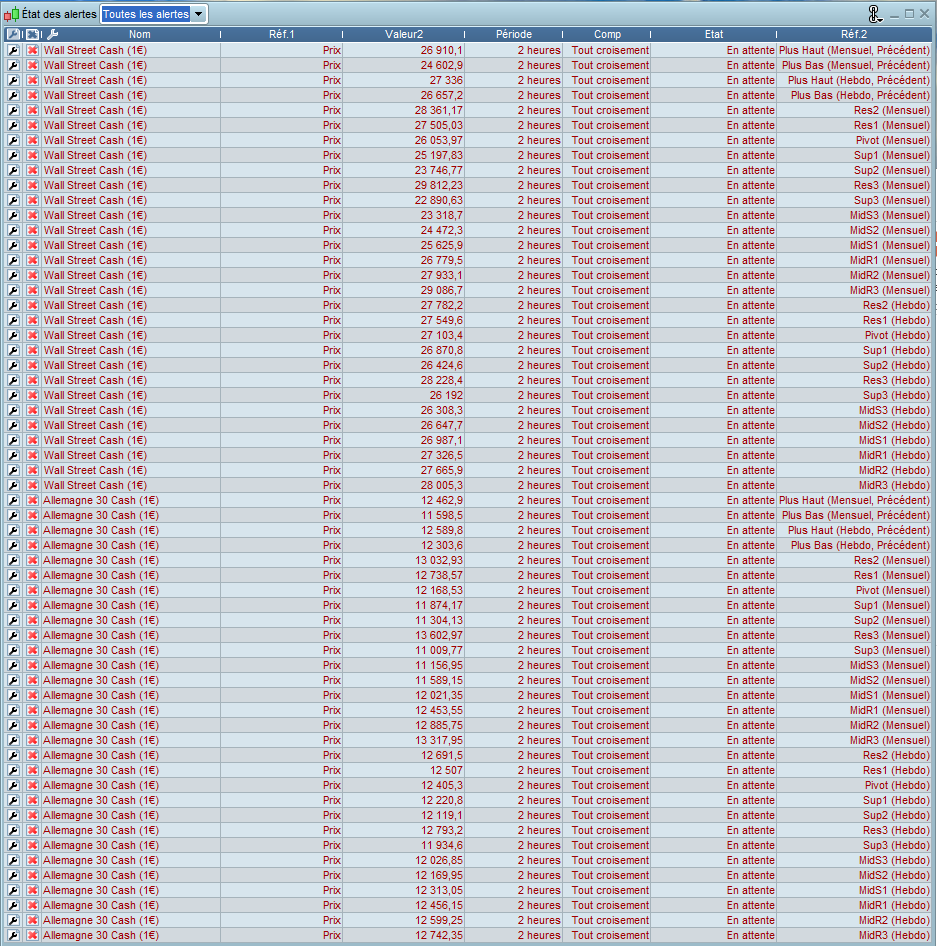
Task: Click value 22 890,63 in Valeur2 column
Action: 439,200
